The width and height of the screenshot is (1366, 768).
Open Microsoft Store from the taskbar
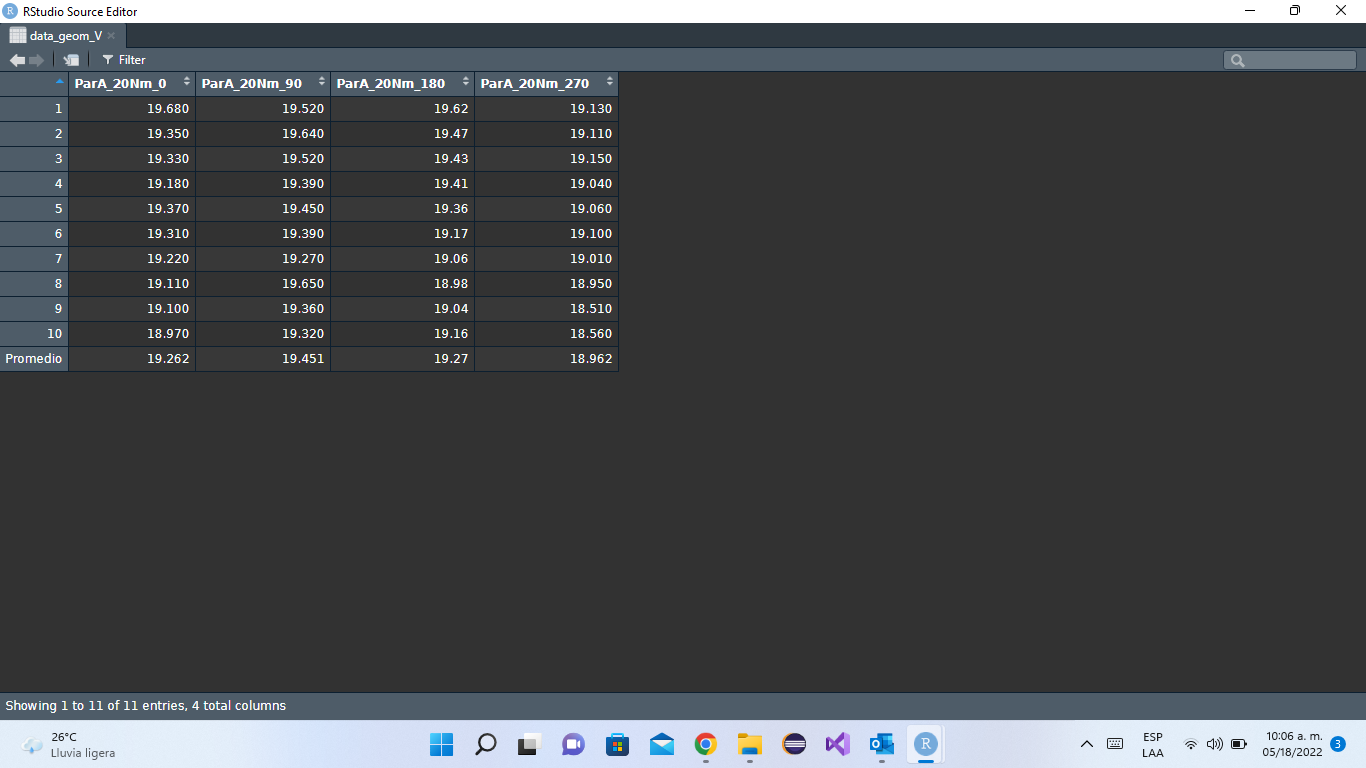coord(617,744)
